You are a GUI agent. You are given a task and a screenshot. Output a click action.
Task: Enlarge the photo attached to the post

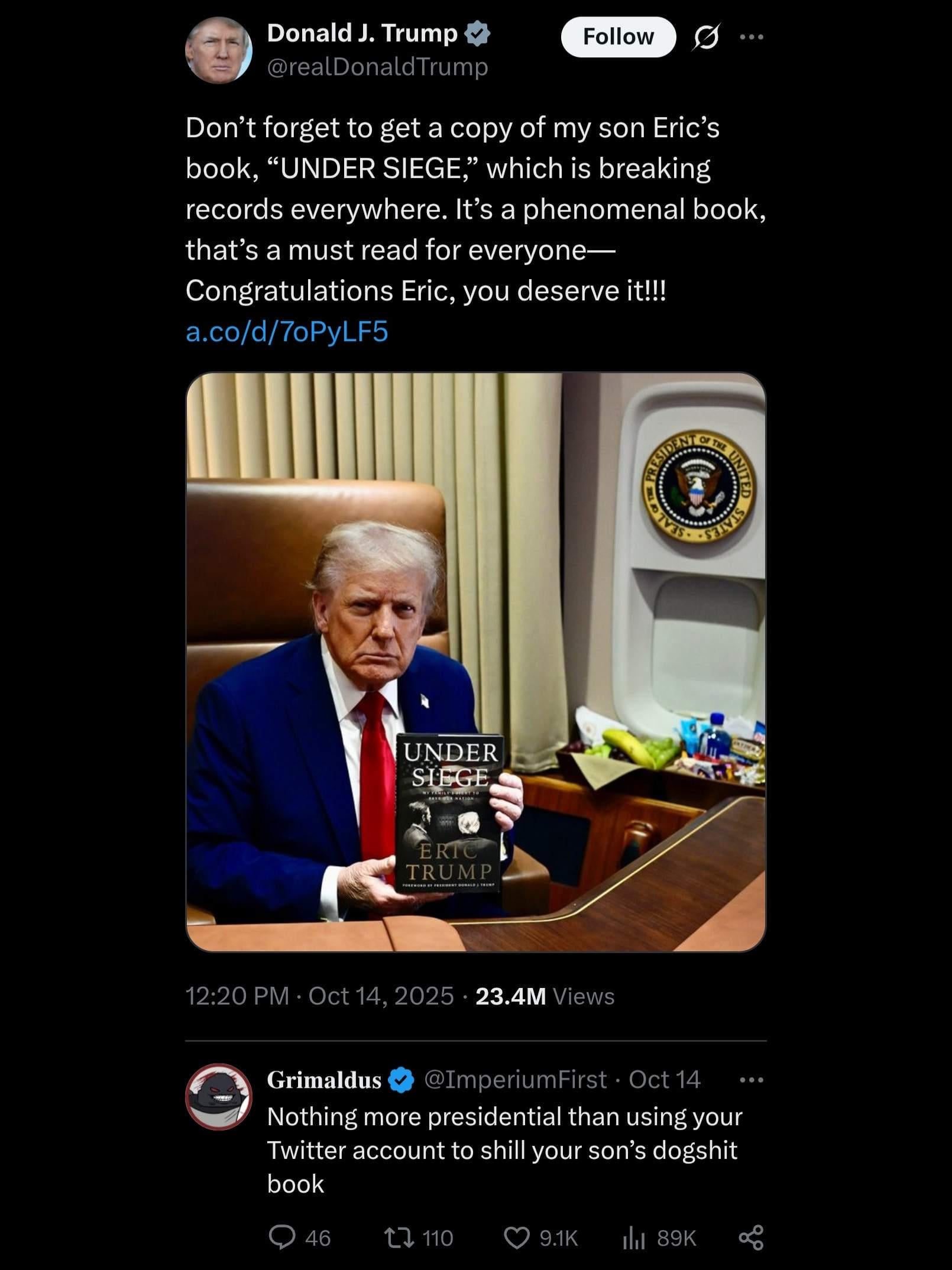point(475,662)
